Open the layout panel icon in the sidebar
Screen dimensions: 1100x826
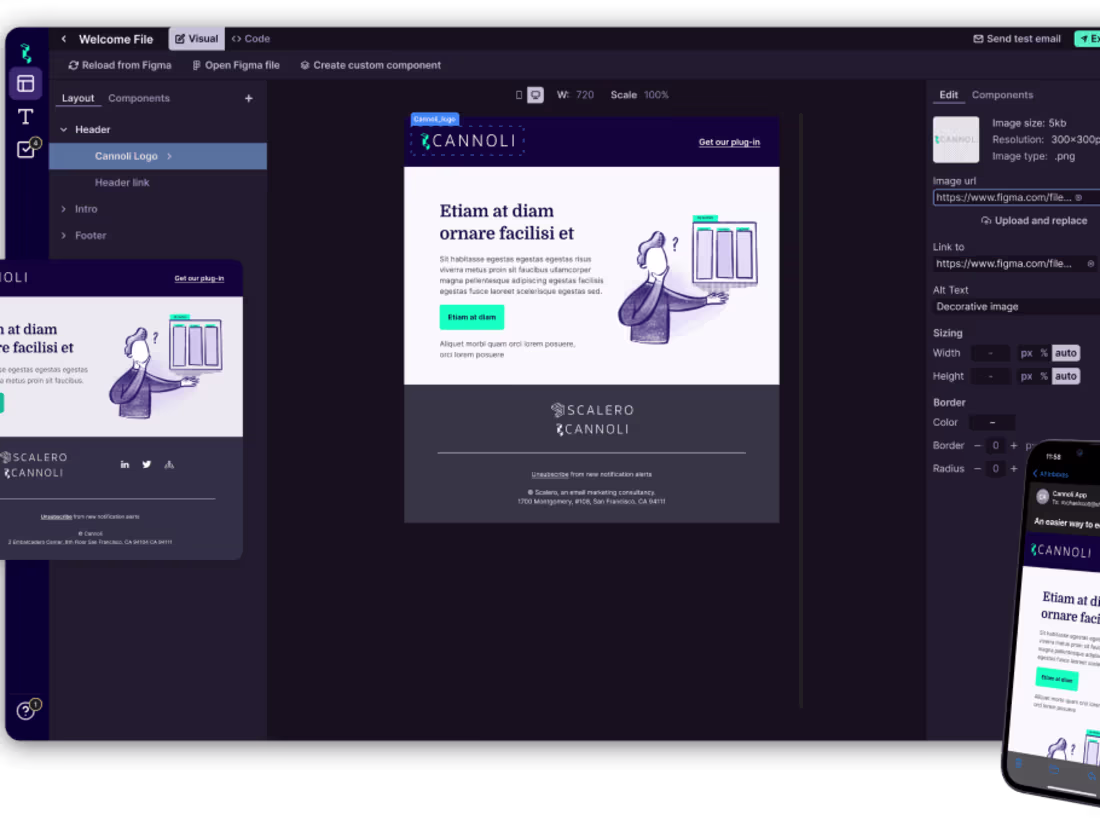(26, 84)
